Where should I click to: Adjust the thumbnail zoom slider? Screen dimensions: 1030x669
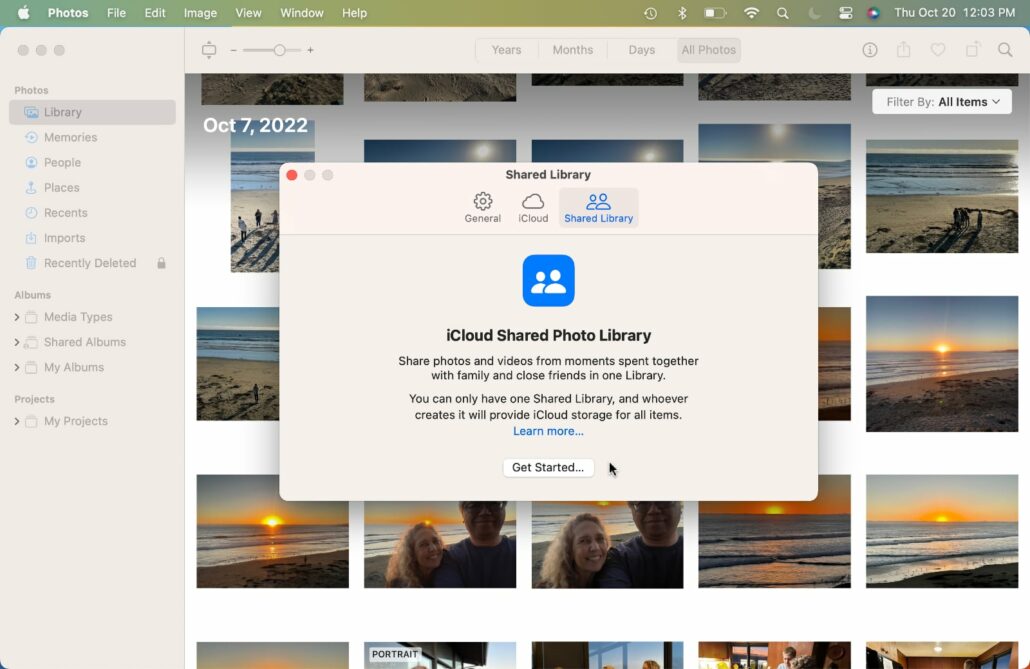[x=279, y=50]
